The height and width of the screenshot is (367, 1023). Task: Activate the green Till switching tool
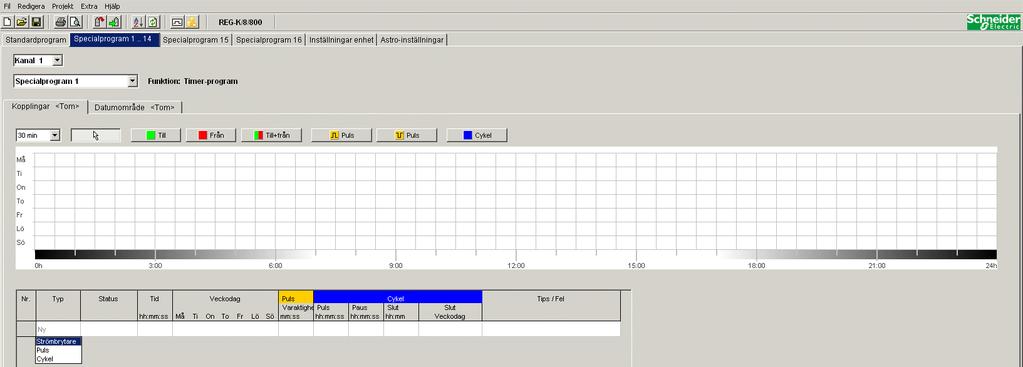156,136
